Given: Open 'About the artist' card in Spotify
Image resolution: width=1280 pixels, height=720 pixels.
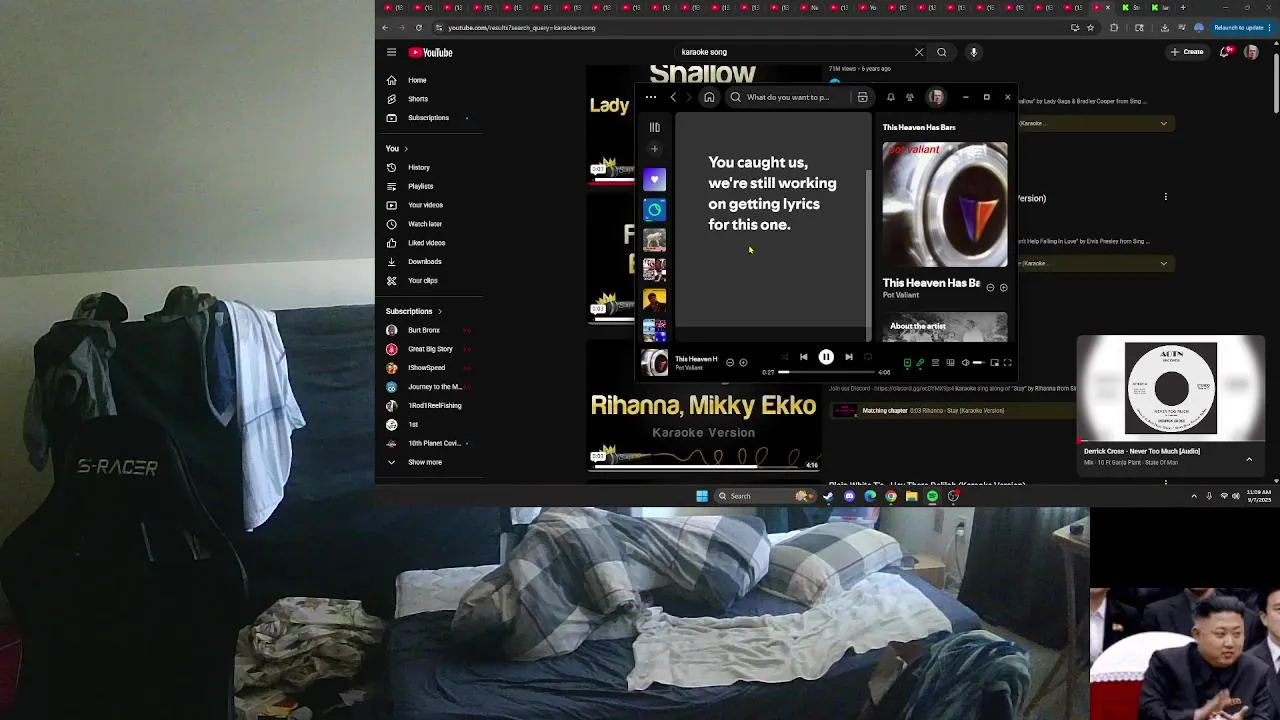Looking at the screenshot, I should point(945,327).
